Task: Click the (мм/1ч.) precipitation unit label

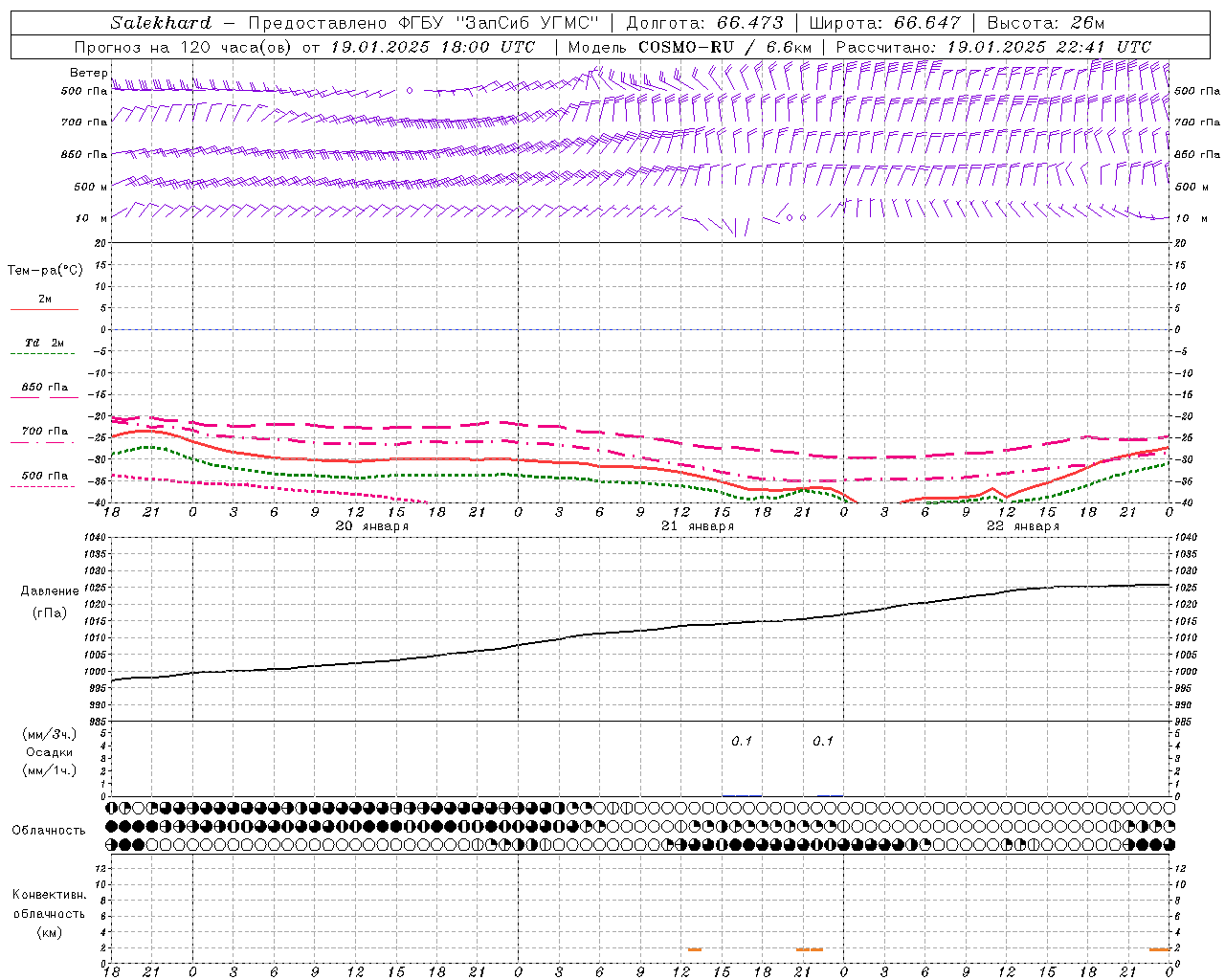Action: (50, 770)
